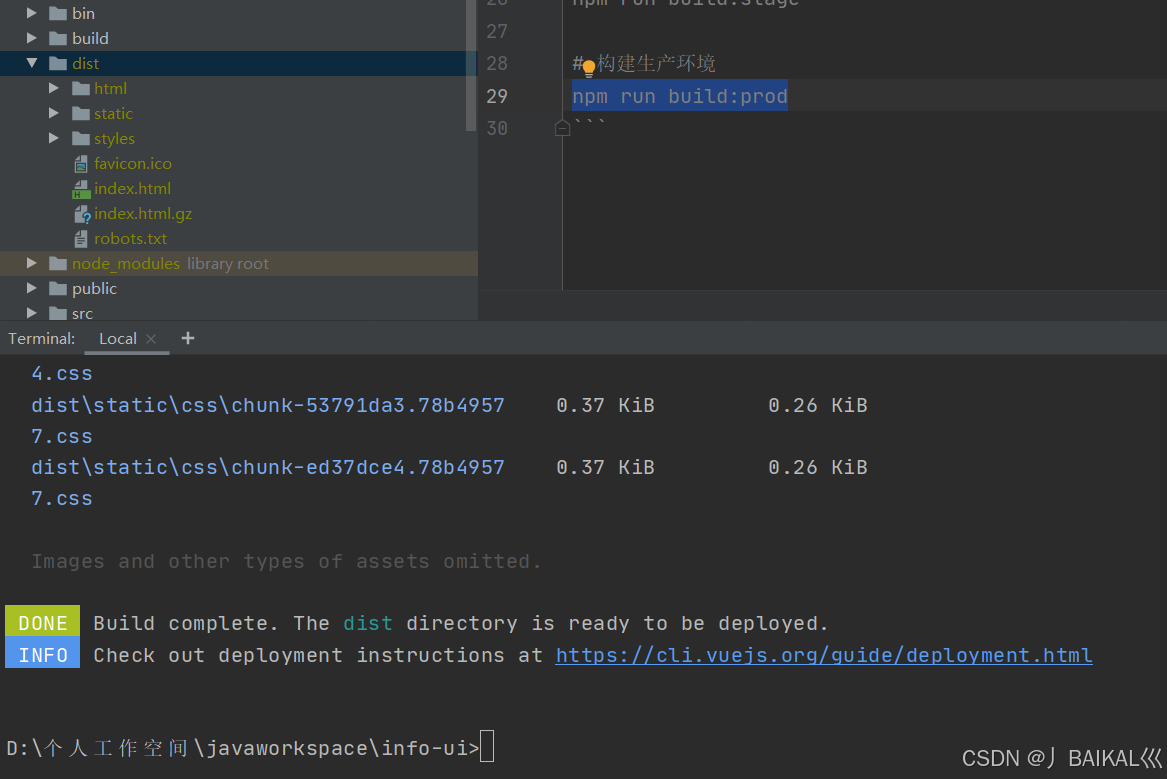Screen dimensions: 1167x779
Task: Click the index.html file icon
Action: pyautogui.click(x=81, y=189)
